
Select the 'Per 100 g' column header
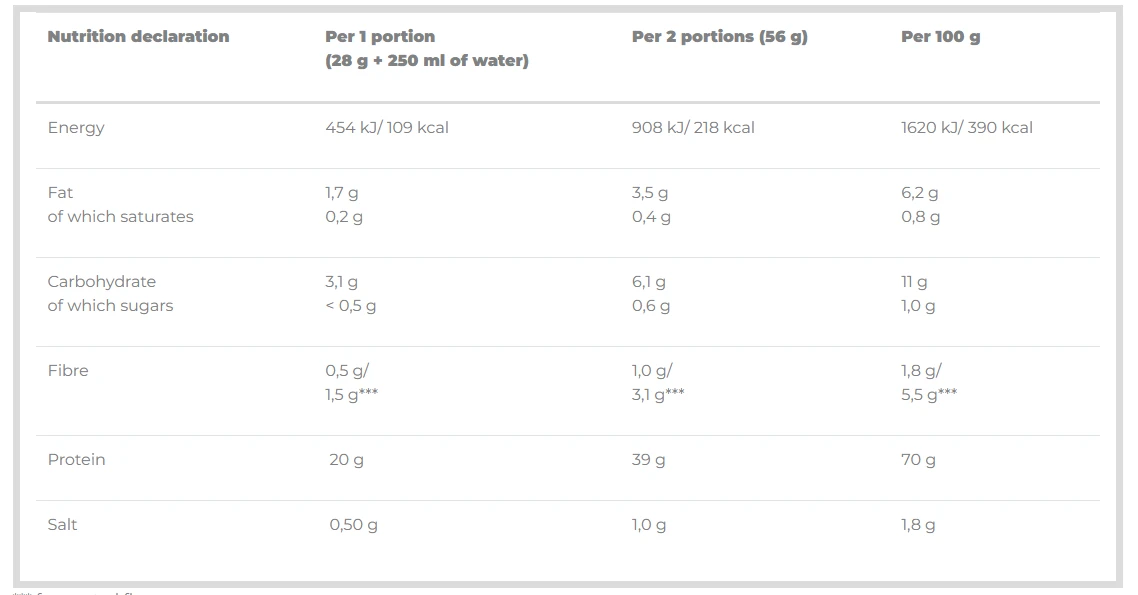[940, 37]
